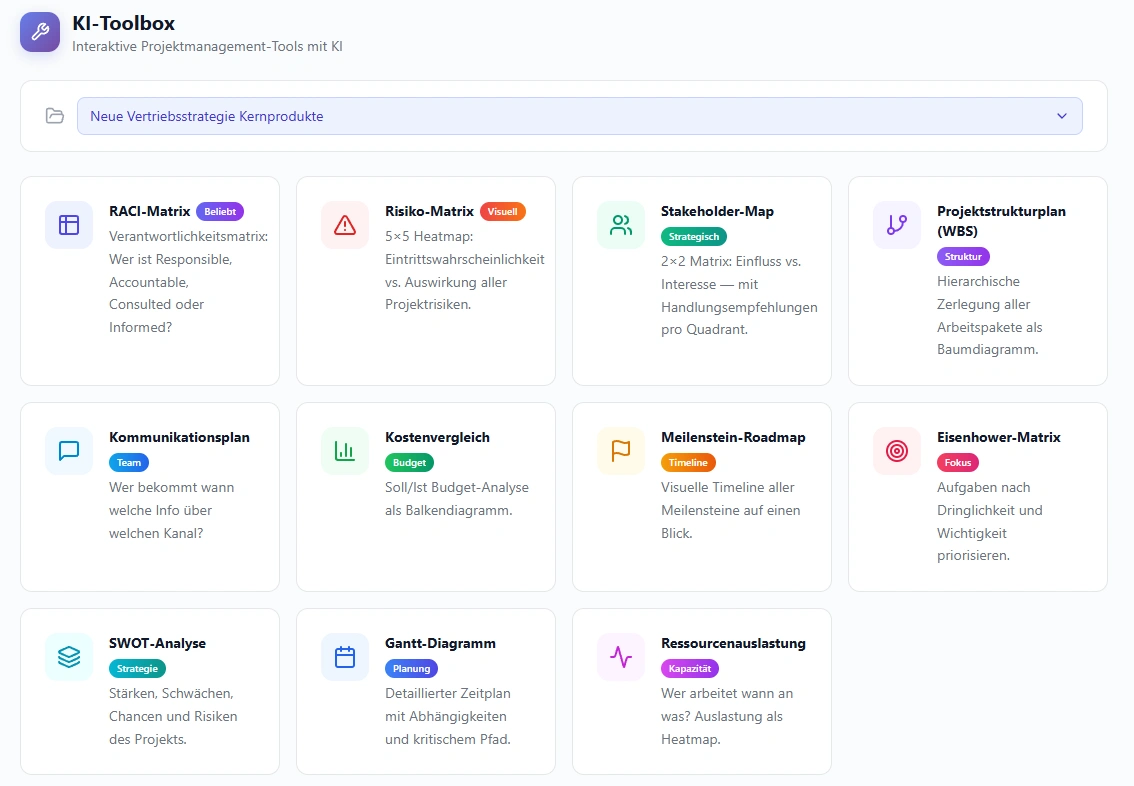Click the Eisenhower-Matrix target icon
1134x786 pixels.
(x=897, y=451)
